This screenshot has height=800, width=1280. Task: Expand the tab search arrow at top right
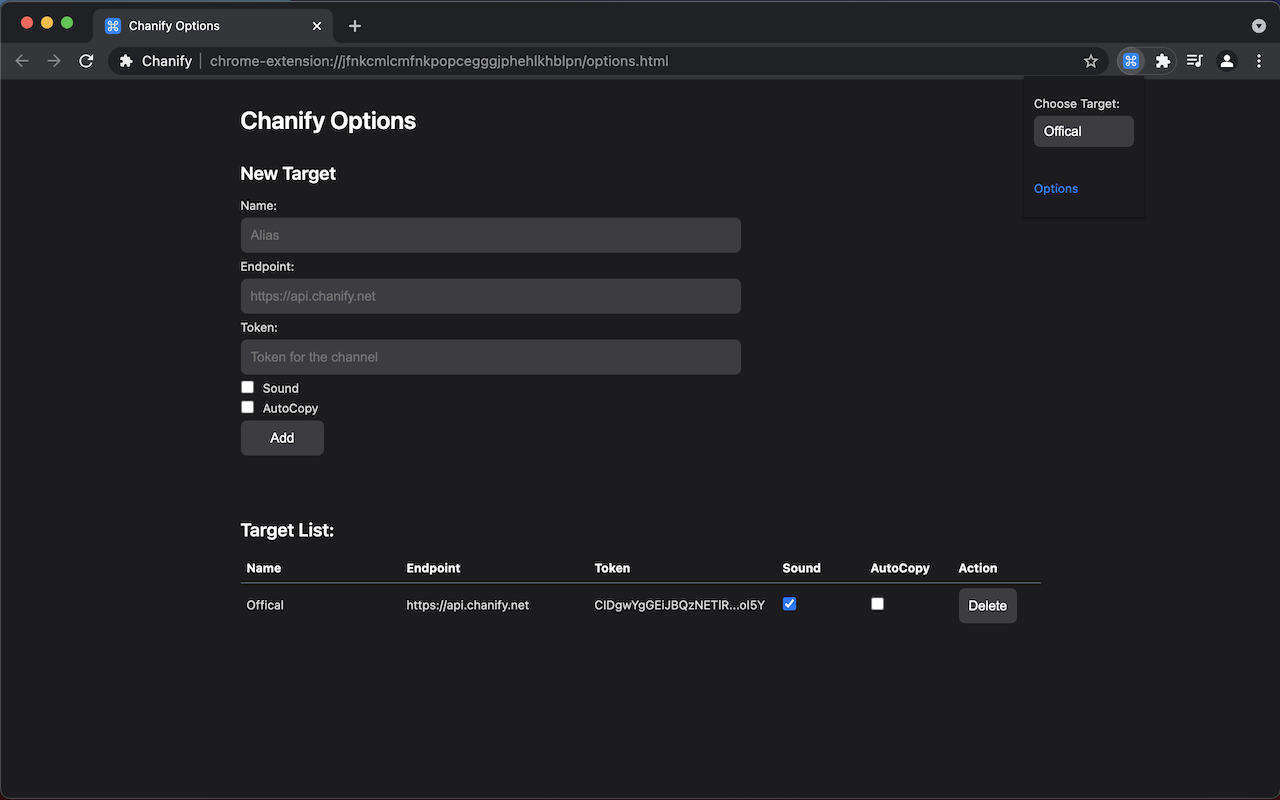[1258, 26]
